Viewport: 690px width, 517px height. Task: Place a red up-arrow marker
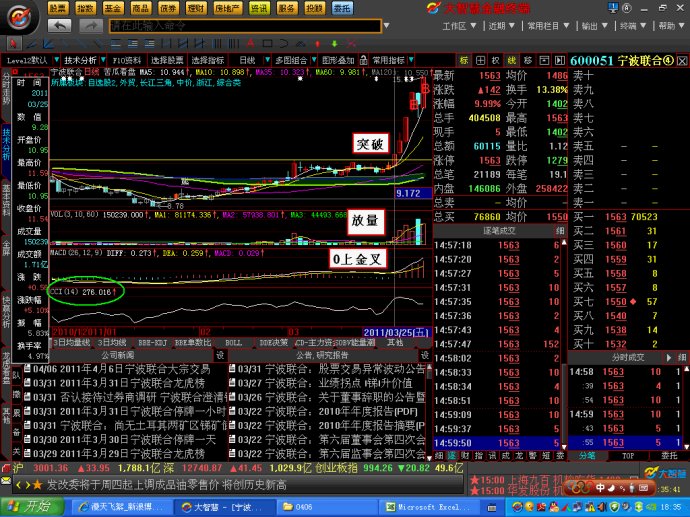(x=318, y=44)
